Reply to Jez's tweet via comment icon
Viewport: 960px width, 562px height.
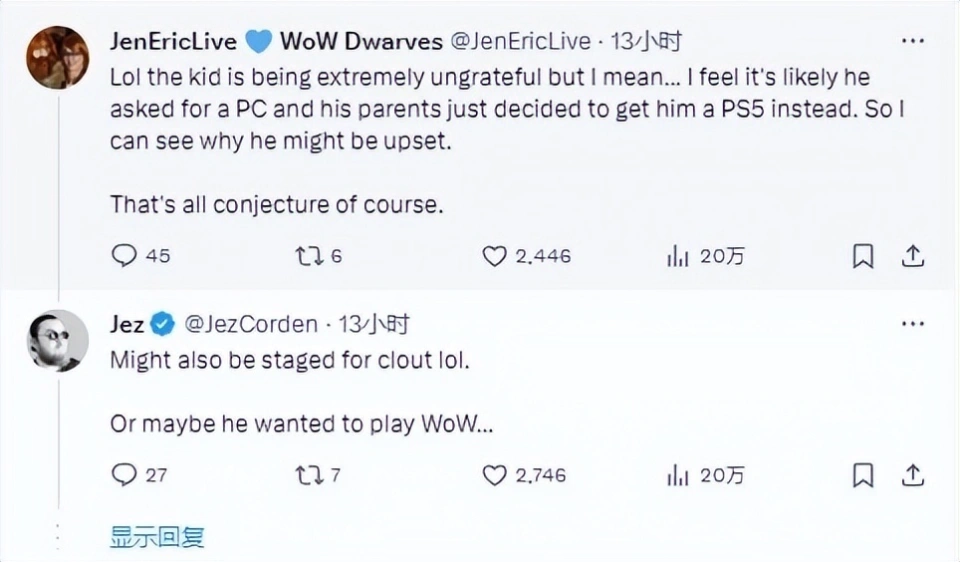123,475
